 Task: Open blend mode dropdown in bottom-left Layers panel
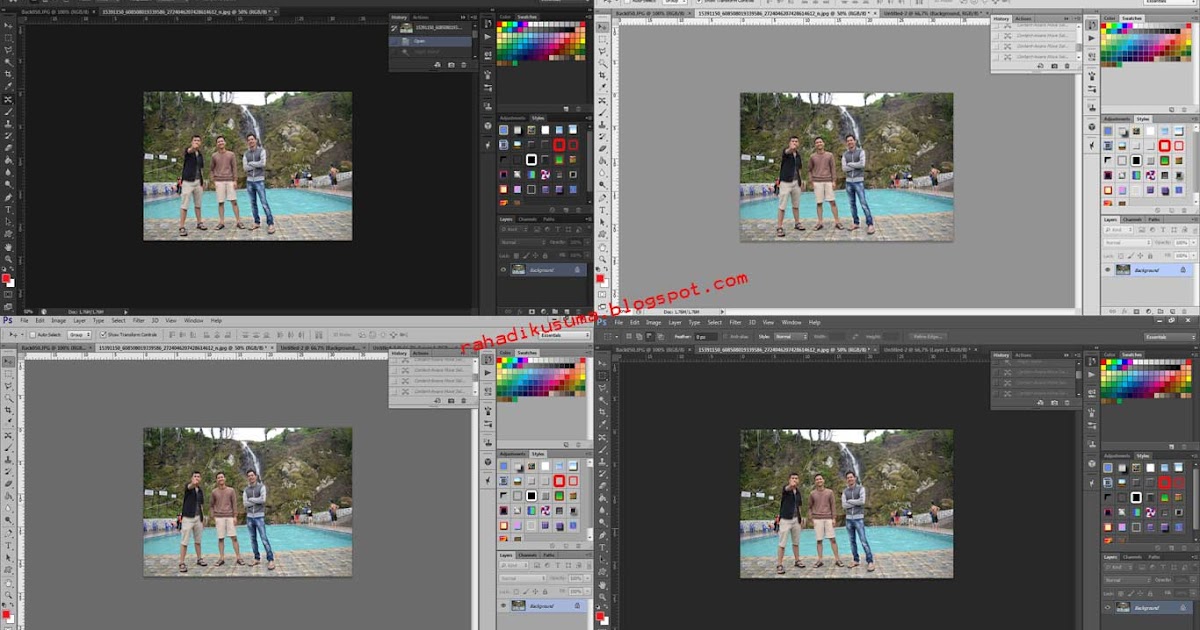click(522, 578)
